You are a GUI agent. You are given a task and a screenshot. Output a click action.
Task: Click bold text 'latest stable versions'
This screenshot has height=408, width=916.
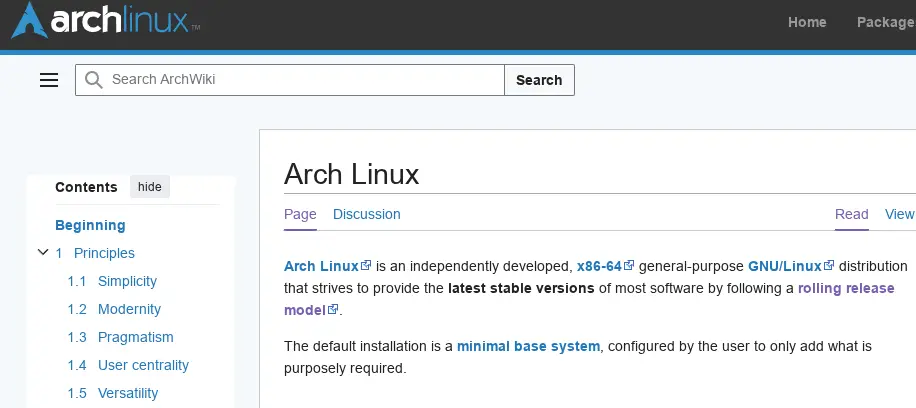[x=521, y=288]
